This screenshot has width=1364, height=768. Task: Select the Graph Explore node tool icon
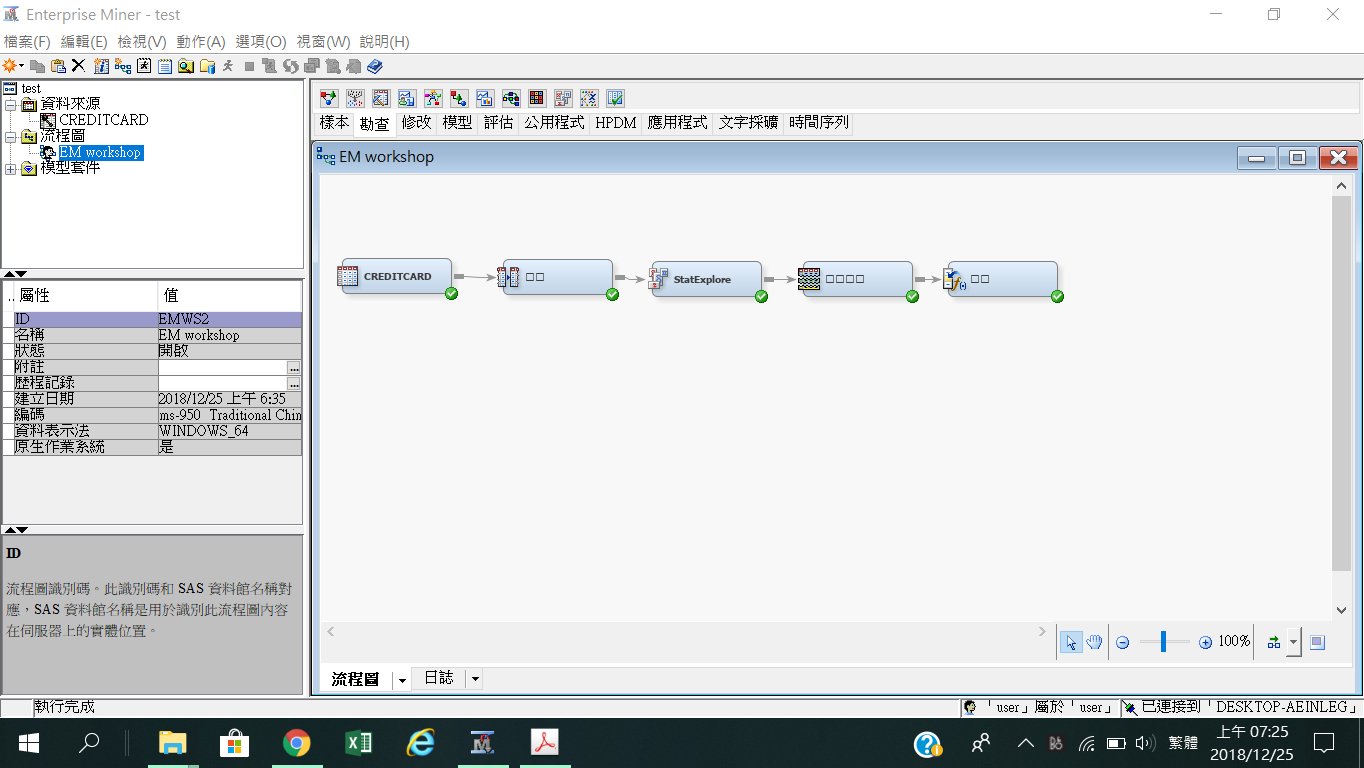click(x=407, y=98)
